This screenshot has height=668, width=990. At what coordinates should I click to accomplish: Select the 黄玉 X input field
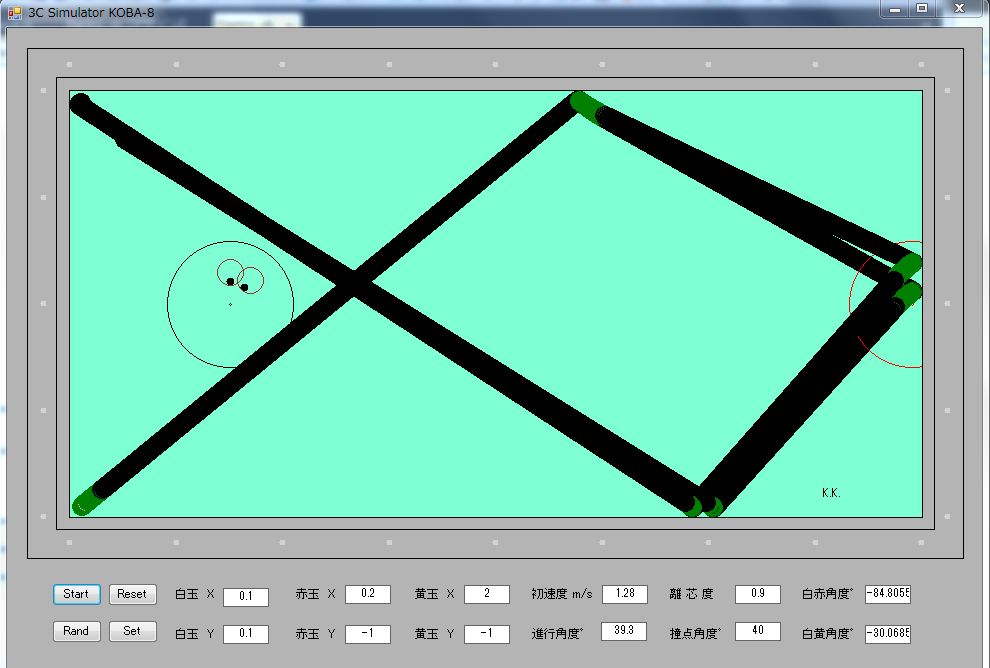pyautogui.click(x=487, y=594)
